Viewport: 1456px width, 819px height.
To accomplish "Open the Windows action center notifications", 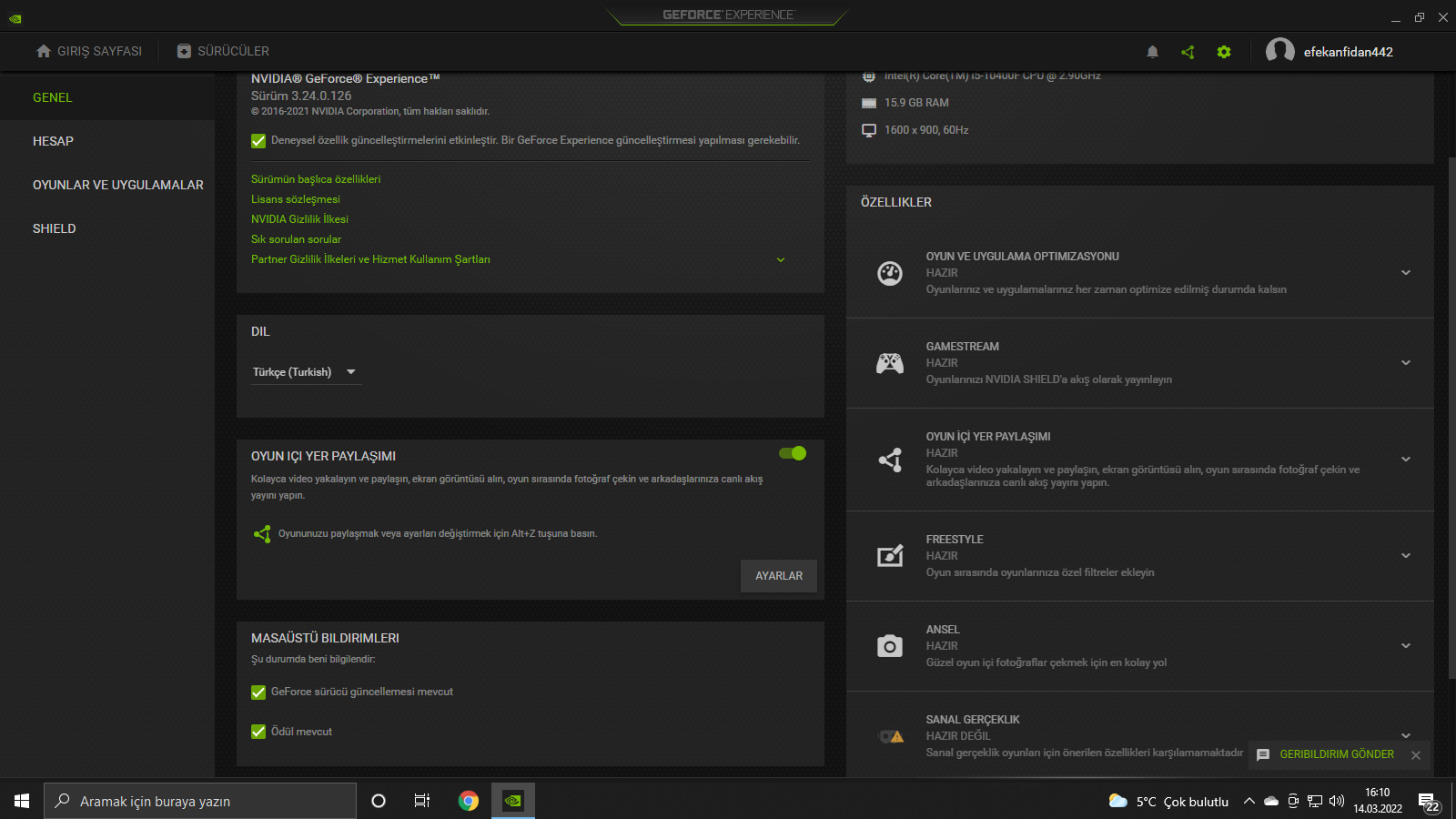I will (x=1429, y=802).
